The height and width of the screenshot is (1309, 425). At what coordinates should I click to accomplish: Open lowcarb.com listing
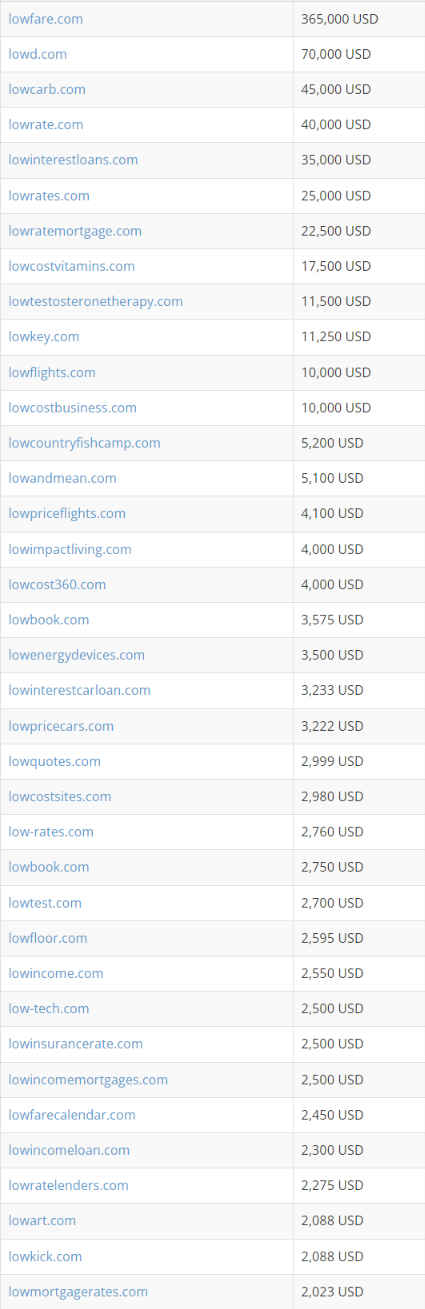point(47,89)
